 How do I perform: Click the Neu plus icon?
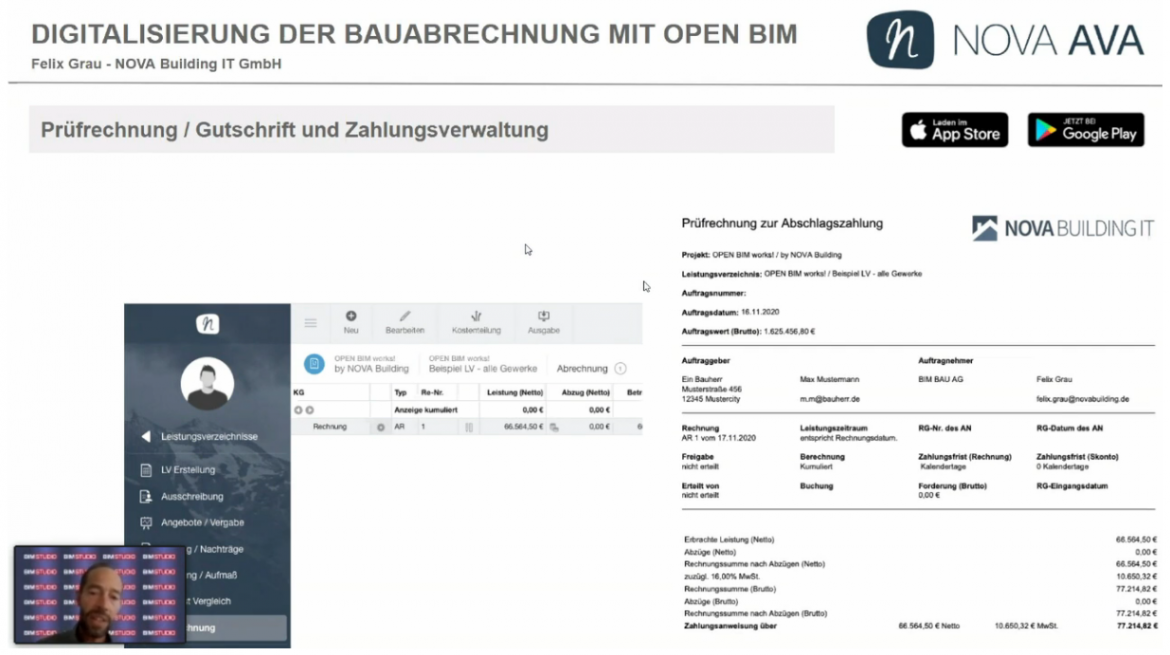[351, 316]
